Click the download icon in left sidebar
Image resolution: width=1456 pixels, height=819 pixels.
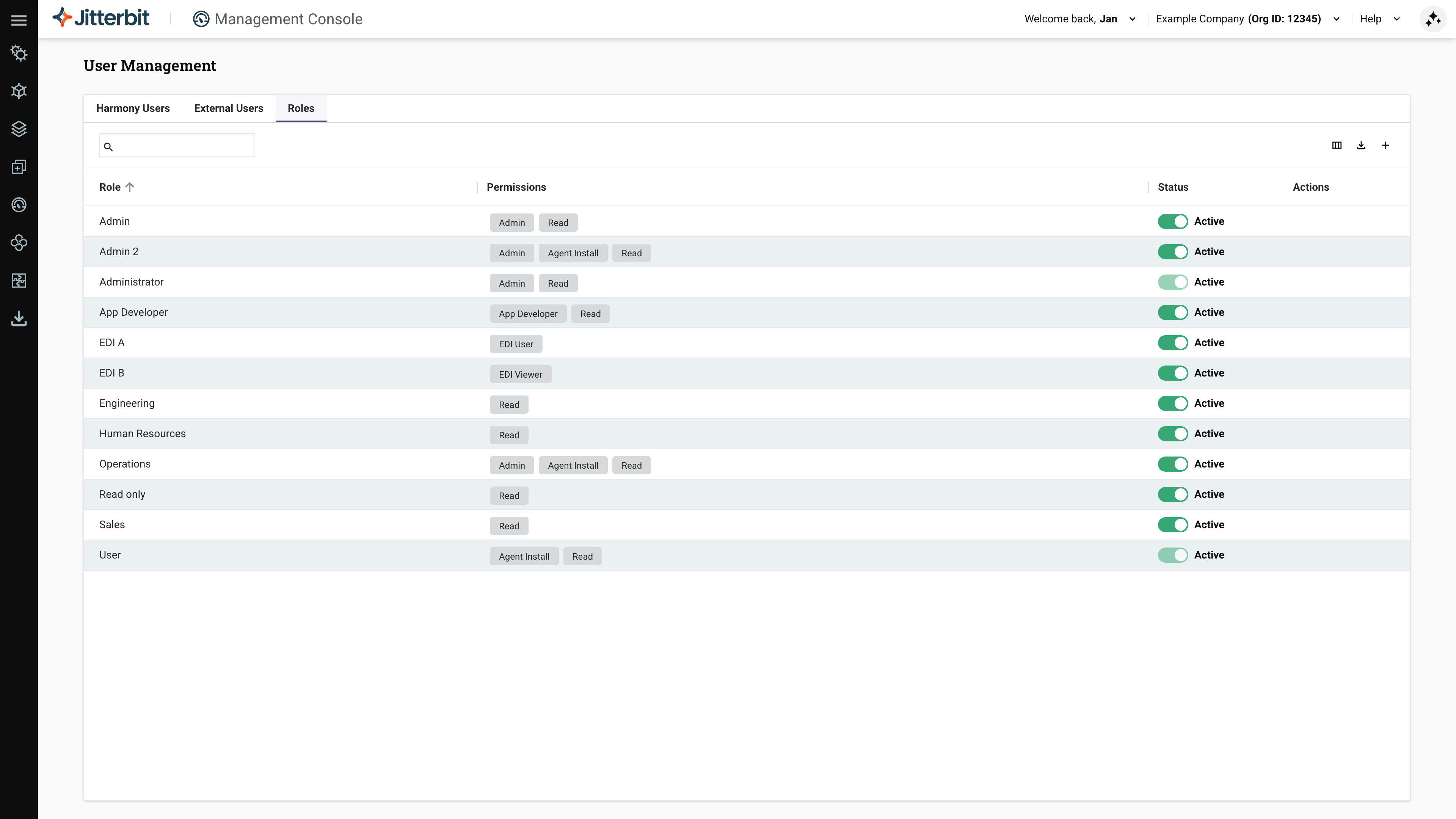click(x=19, y=319)
